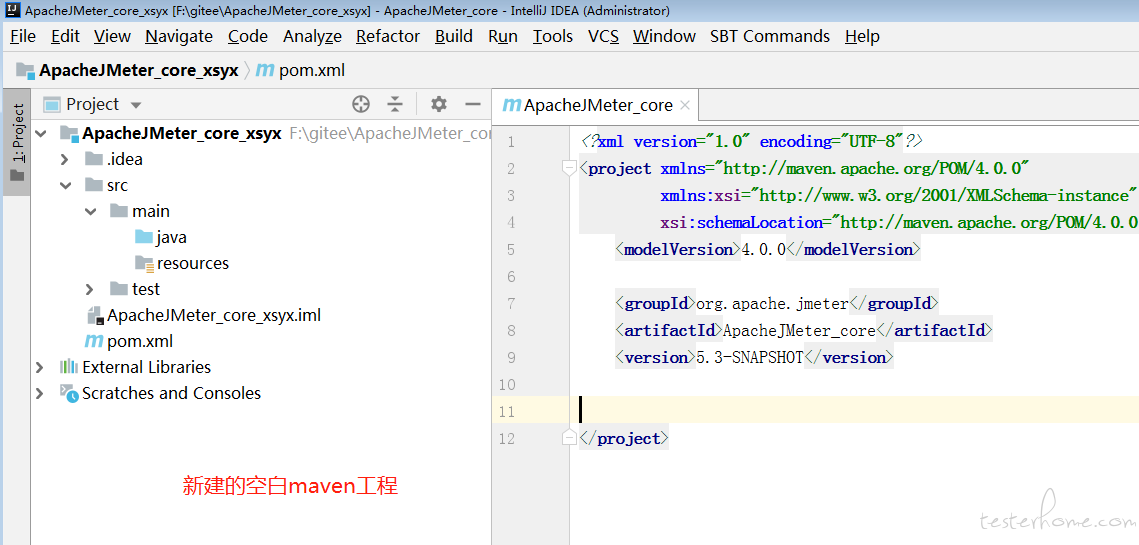This screenshot has width=1139, height=545.
Task: Open the View menu
Action: tap(113, 36)
